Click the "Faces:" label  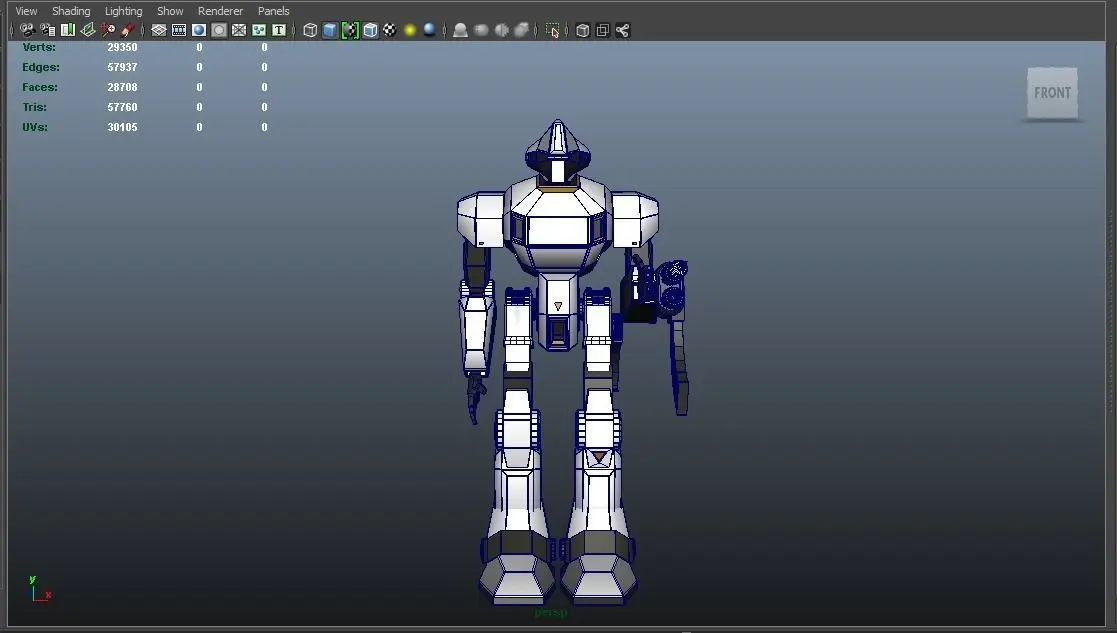[40, 87]
